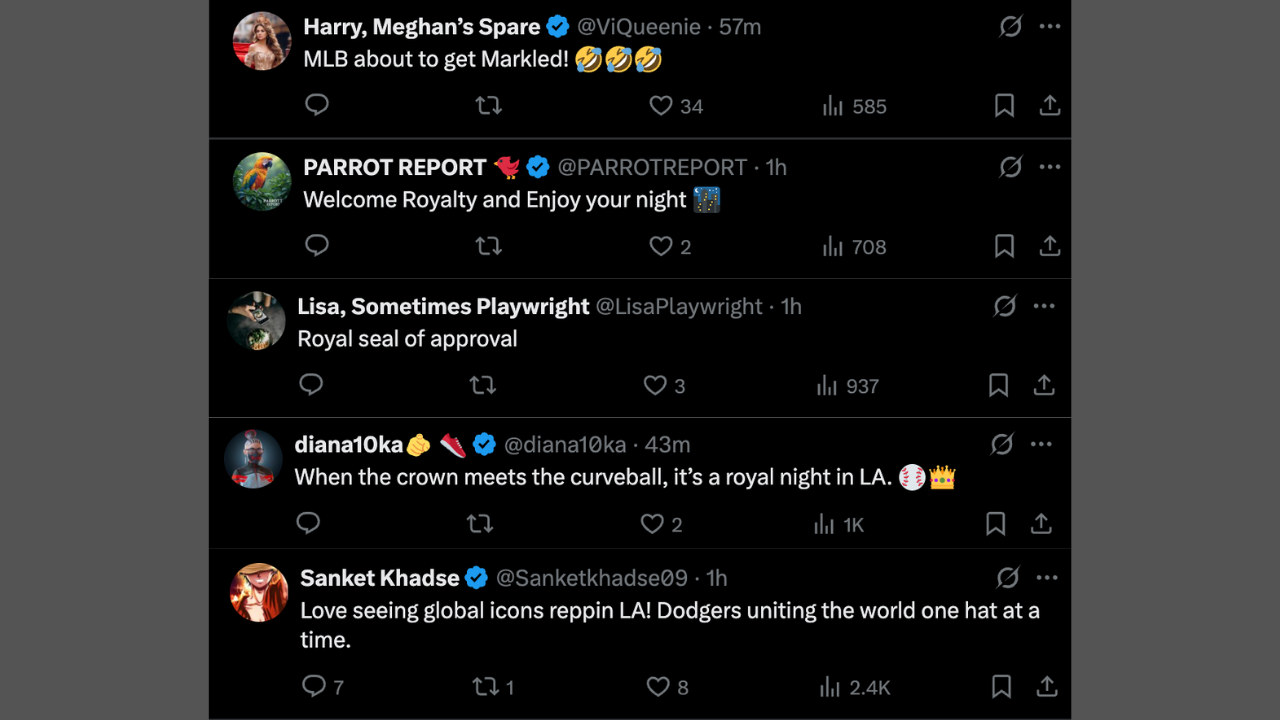Open @ViQueenie's profile from their username
Screen dimensions: 1280x720
pos(639,27)
